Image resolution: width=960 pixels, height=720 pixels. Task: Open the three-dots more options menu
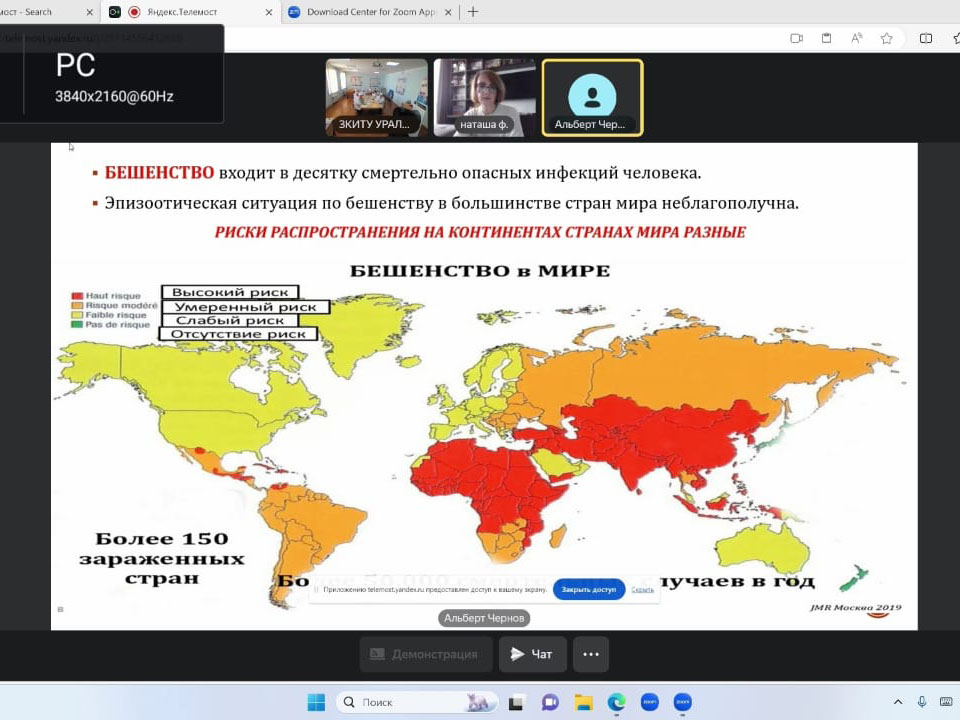(591, 654)
